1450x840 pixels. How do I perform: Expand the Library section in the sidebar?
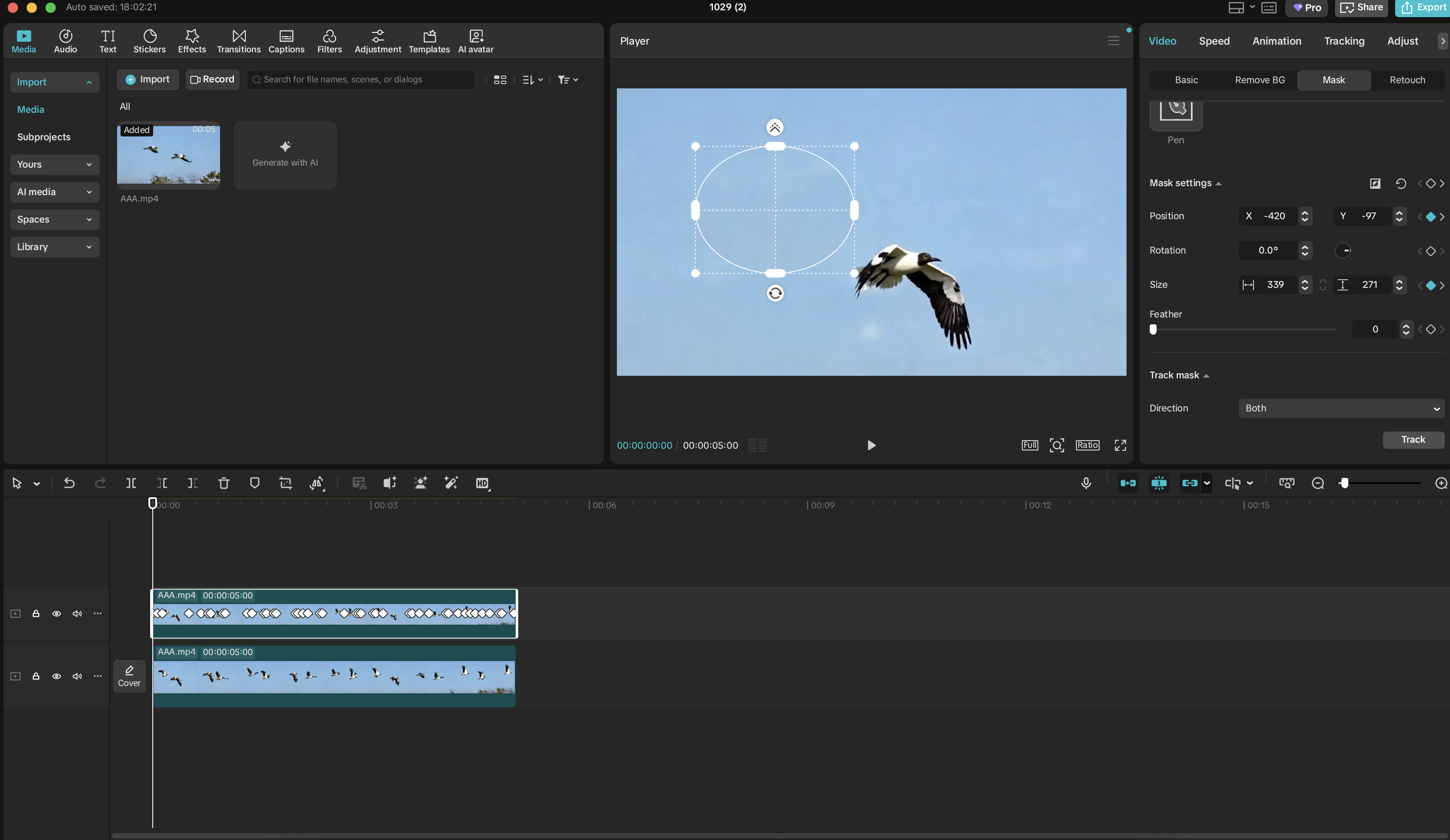[x=54, y=247]
